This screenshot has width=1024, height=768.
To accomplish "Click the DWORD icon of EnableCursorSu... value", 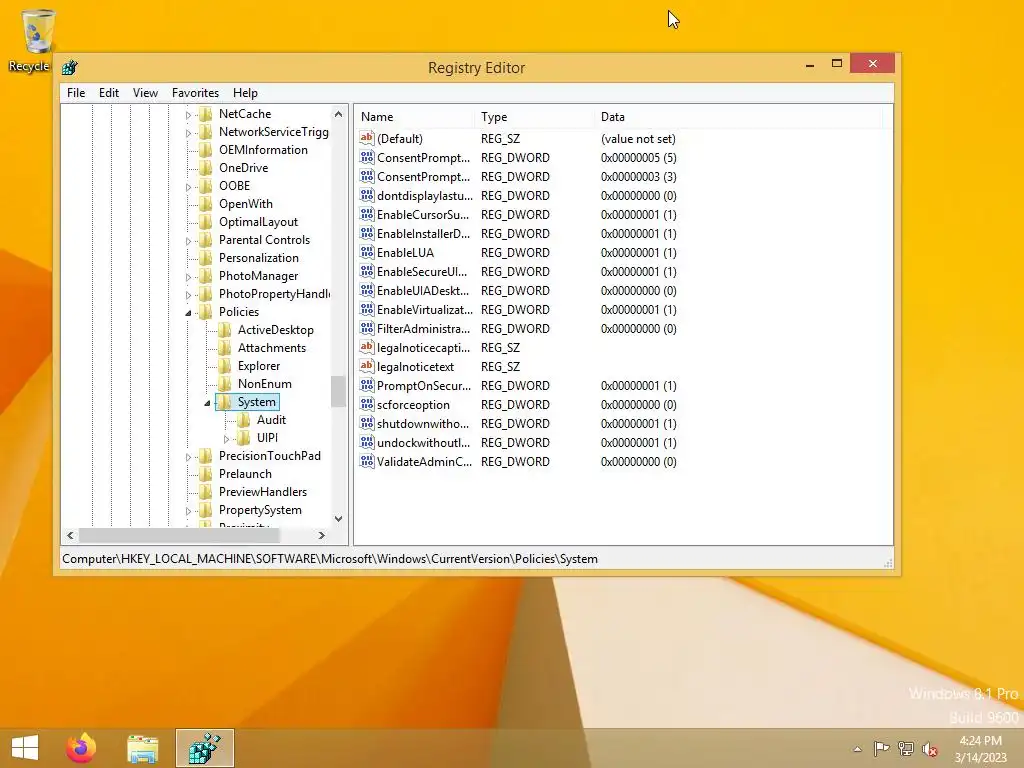I will 366,214.
